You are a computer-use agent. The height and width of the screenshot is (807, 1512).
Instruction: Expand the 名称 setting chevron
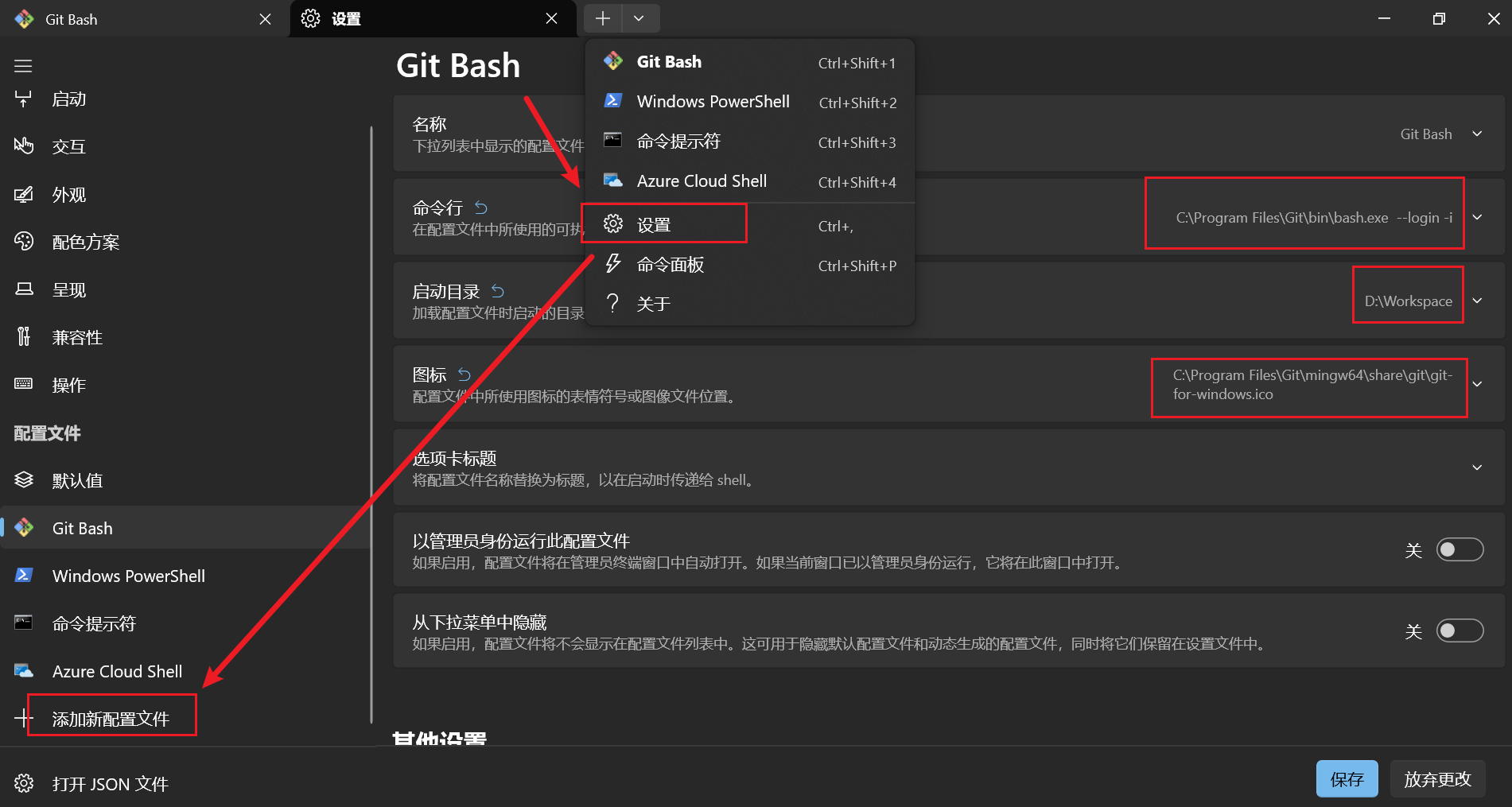tap(1477, 134)
